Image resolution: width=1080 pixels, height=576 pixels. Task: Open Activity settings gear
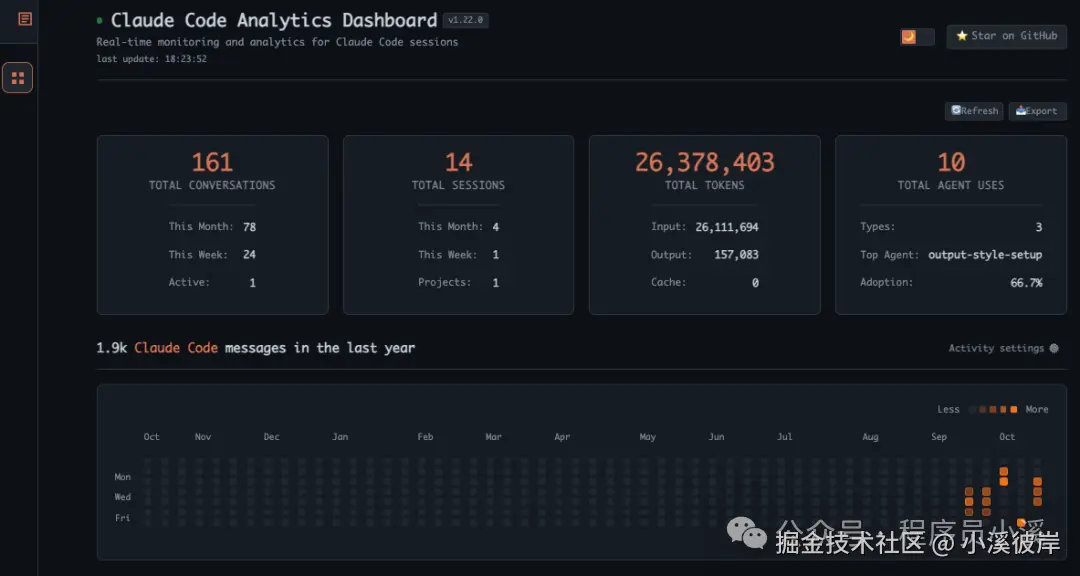pos(1054,349)
